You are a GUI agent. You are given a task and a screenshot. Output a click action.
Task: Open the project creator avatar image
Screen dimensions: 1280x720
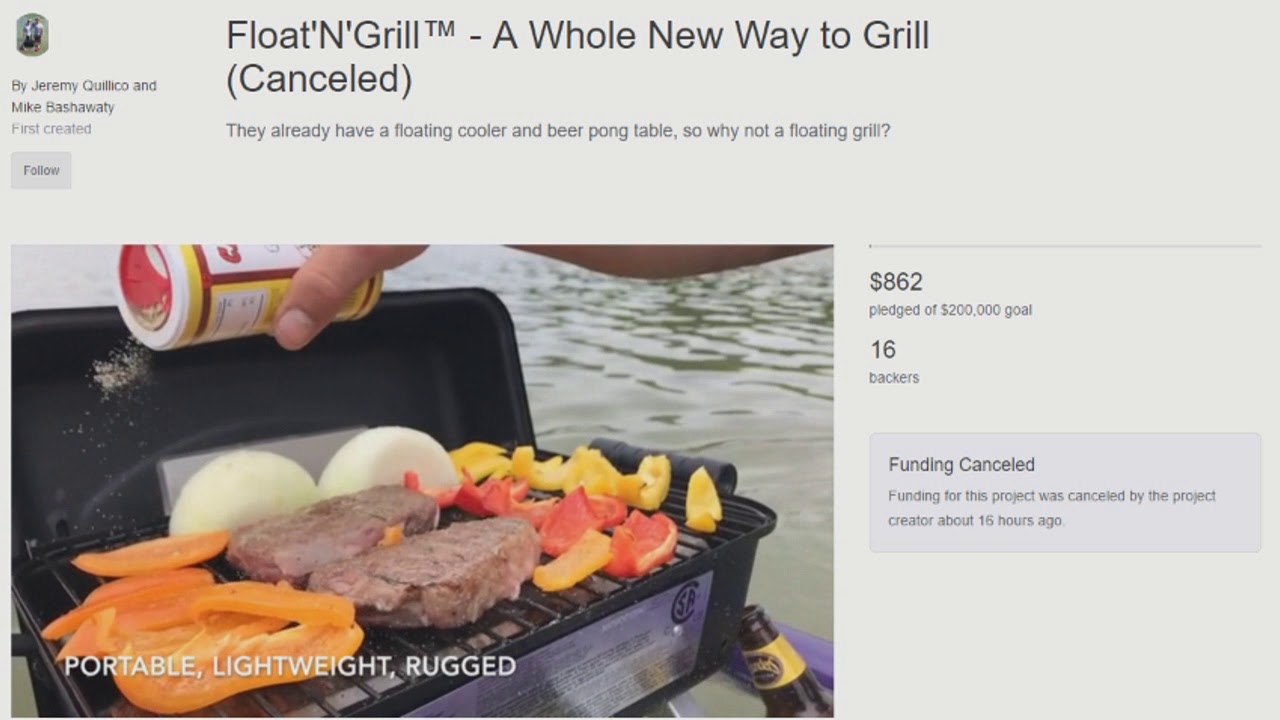click(32, 35)
